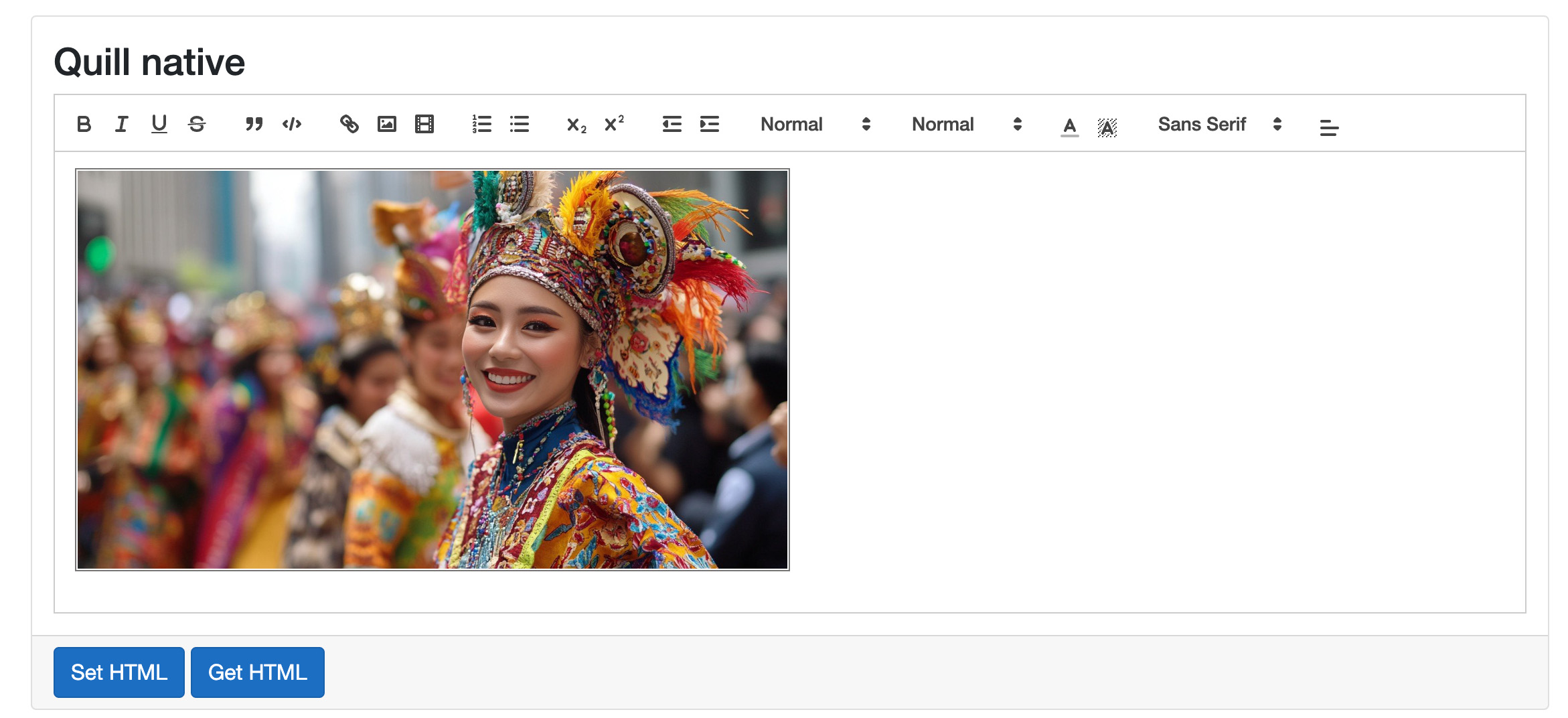Image resolution: width=1568 pixels, height=718 pixels.
Task: Open the Normal dropdown beside the text color icon
Action: [967, 124]
